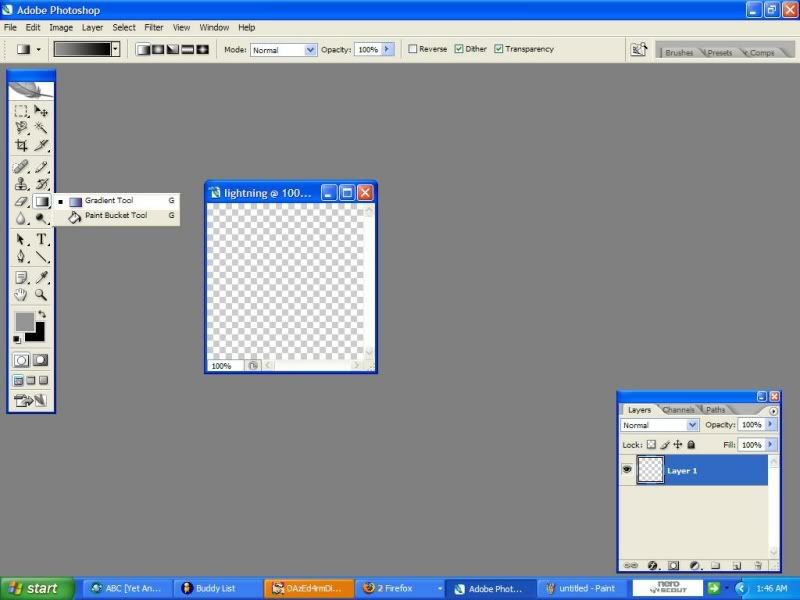Reset to default foreground/background colors
The height and width of the screenshot is (600, 800).
tap(17, 339)
